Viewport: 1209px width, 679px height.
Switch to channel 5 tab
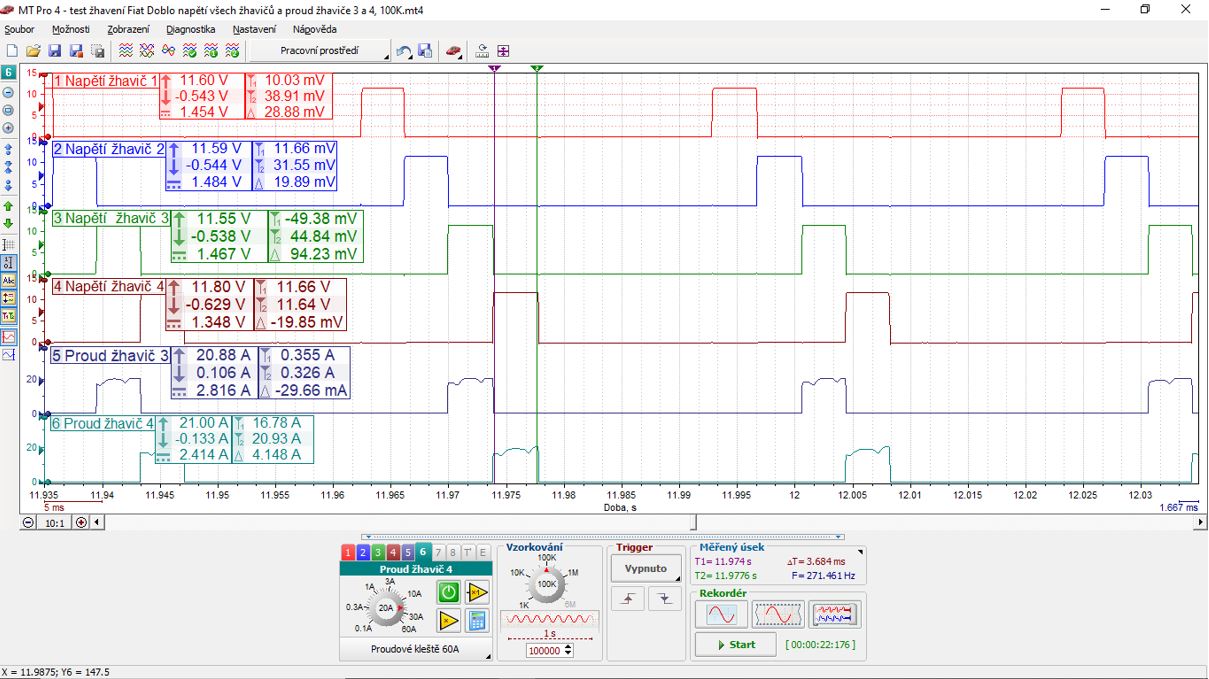tap(408, 552)
